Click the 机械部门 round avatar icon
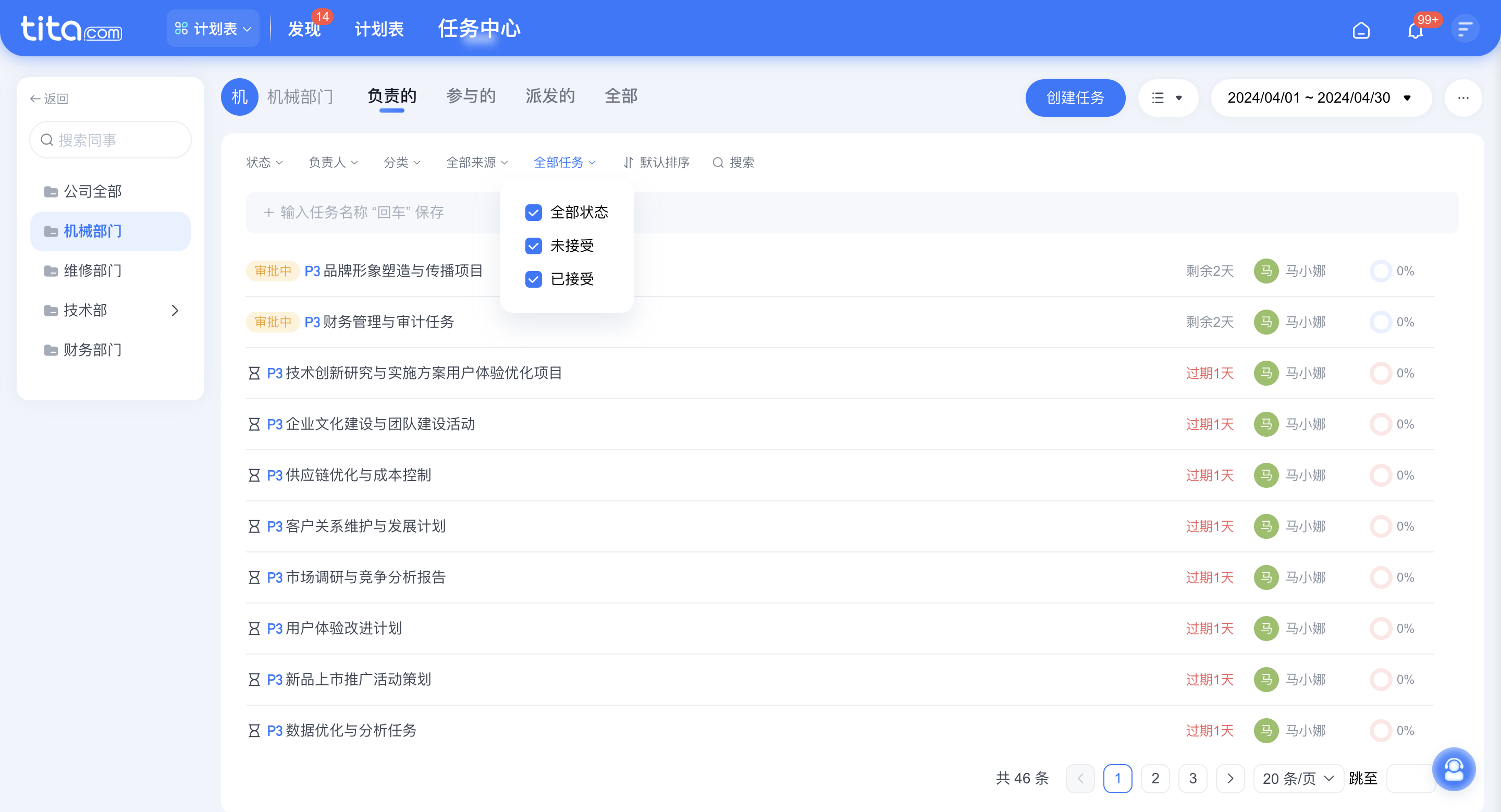Viewport: 1501px width, 812px height. click(x=240, y=97)
